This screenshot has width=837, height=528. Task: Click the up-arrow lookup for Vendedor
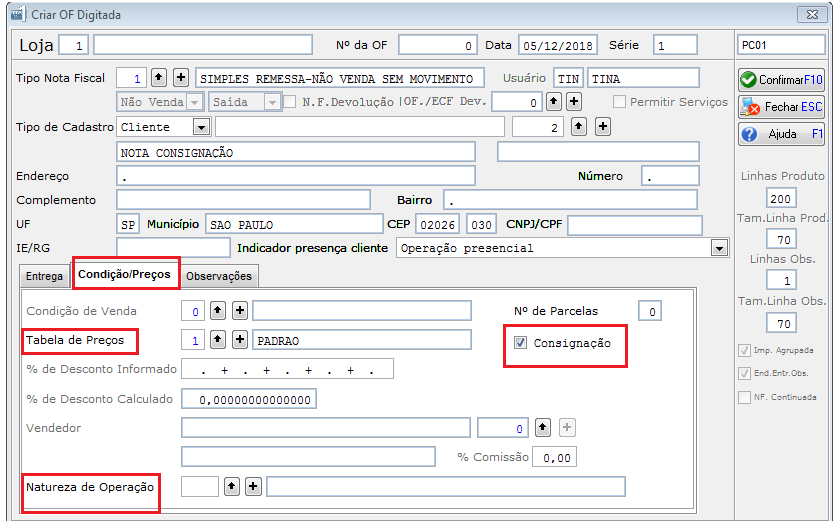tap(542, 427)
